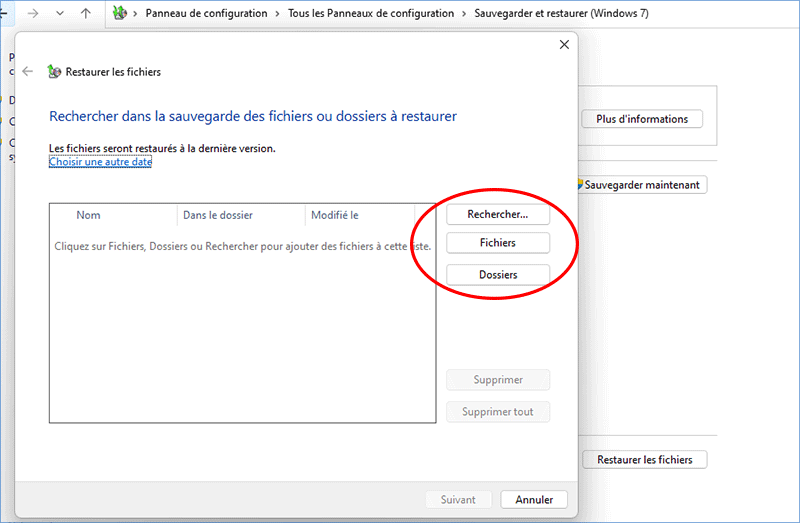The image size is (800, 523).
Task: Go back using the dialog's arrow
Action: [28, 72]
